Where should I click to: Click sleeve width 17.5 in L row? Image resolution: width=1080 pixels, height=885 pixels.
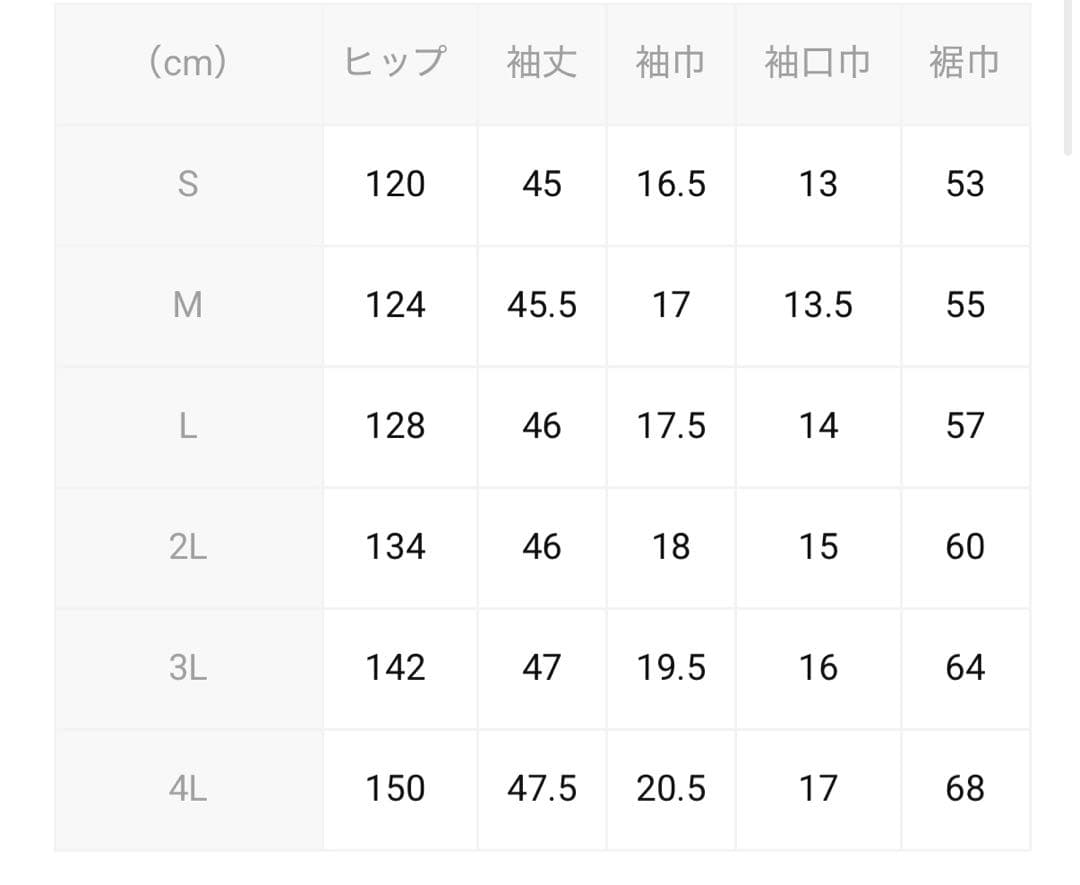click(x=671, y=426)
